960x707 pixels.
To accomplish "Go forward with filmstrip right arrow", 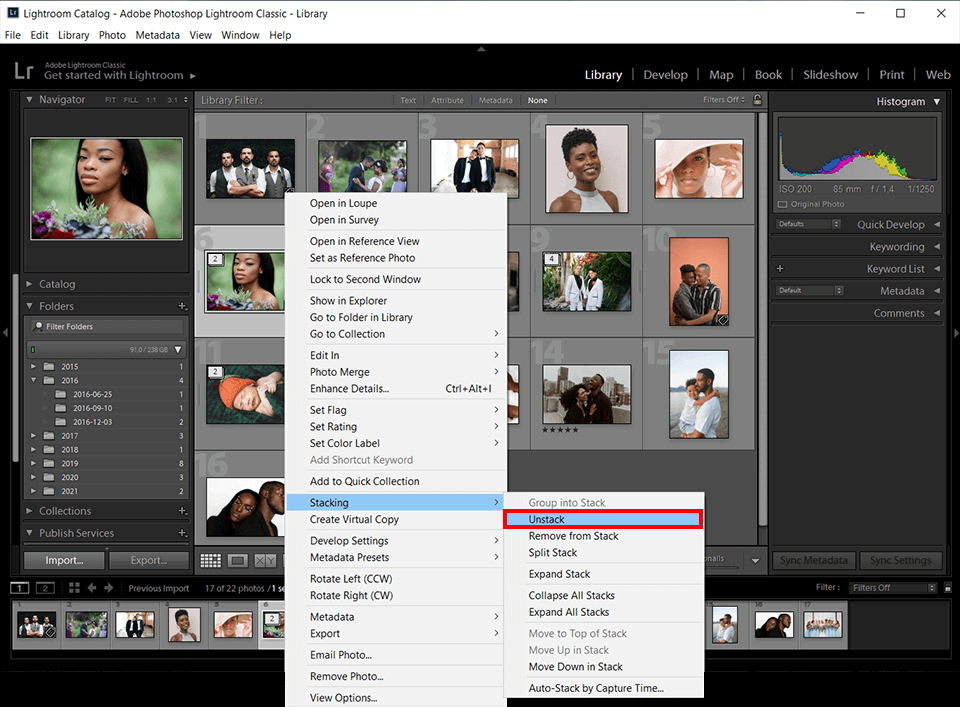I will click(x=109, y=588).
